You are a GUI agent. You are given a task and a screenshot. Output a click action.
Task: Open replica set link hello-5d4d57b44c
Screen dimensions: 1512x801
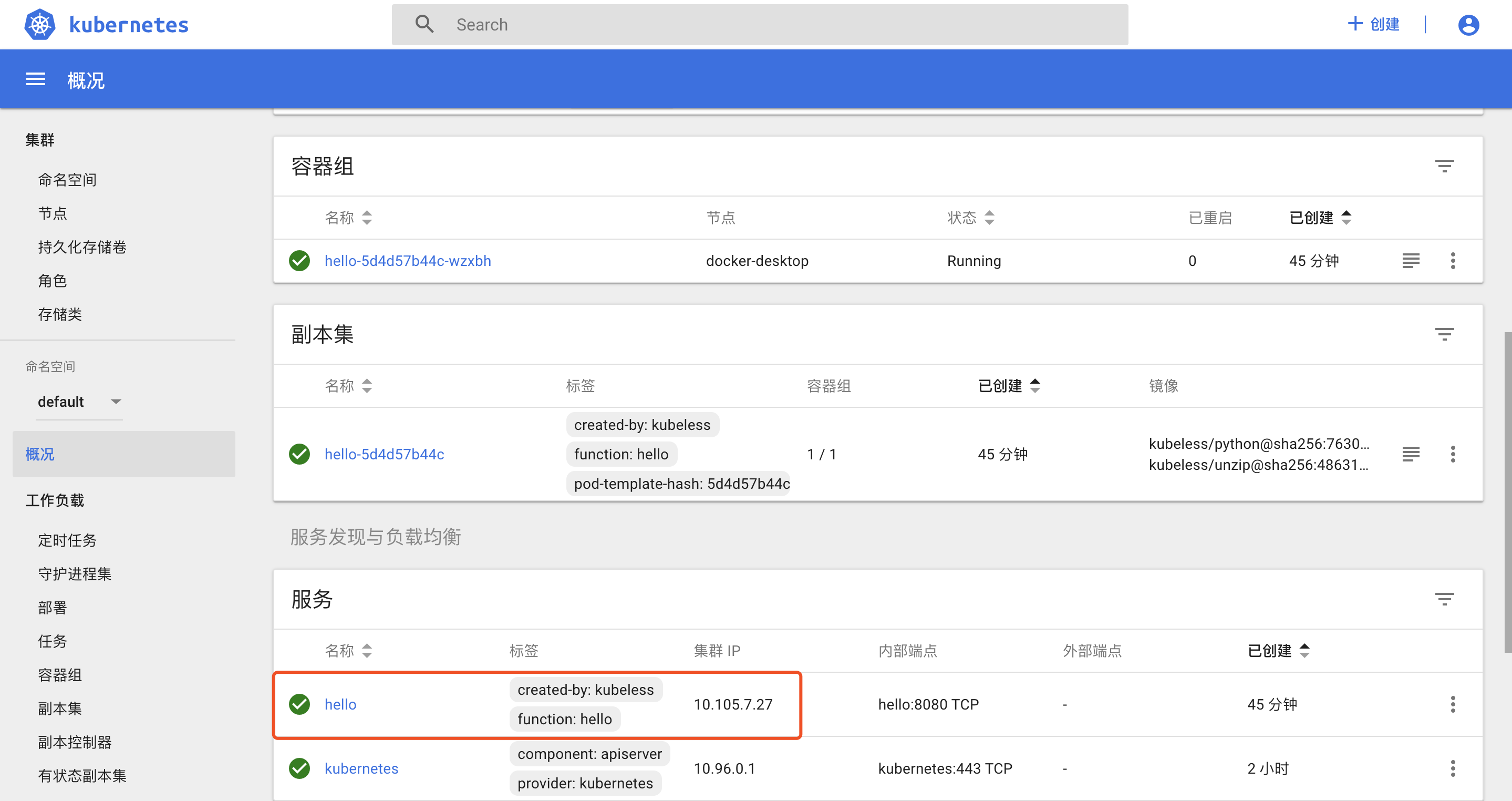tap(384, 454)
